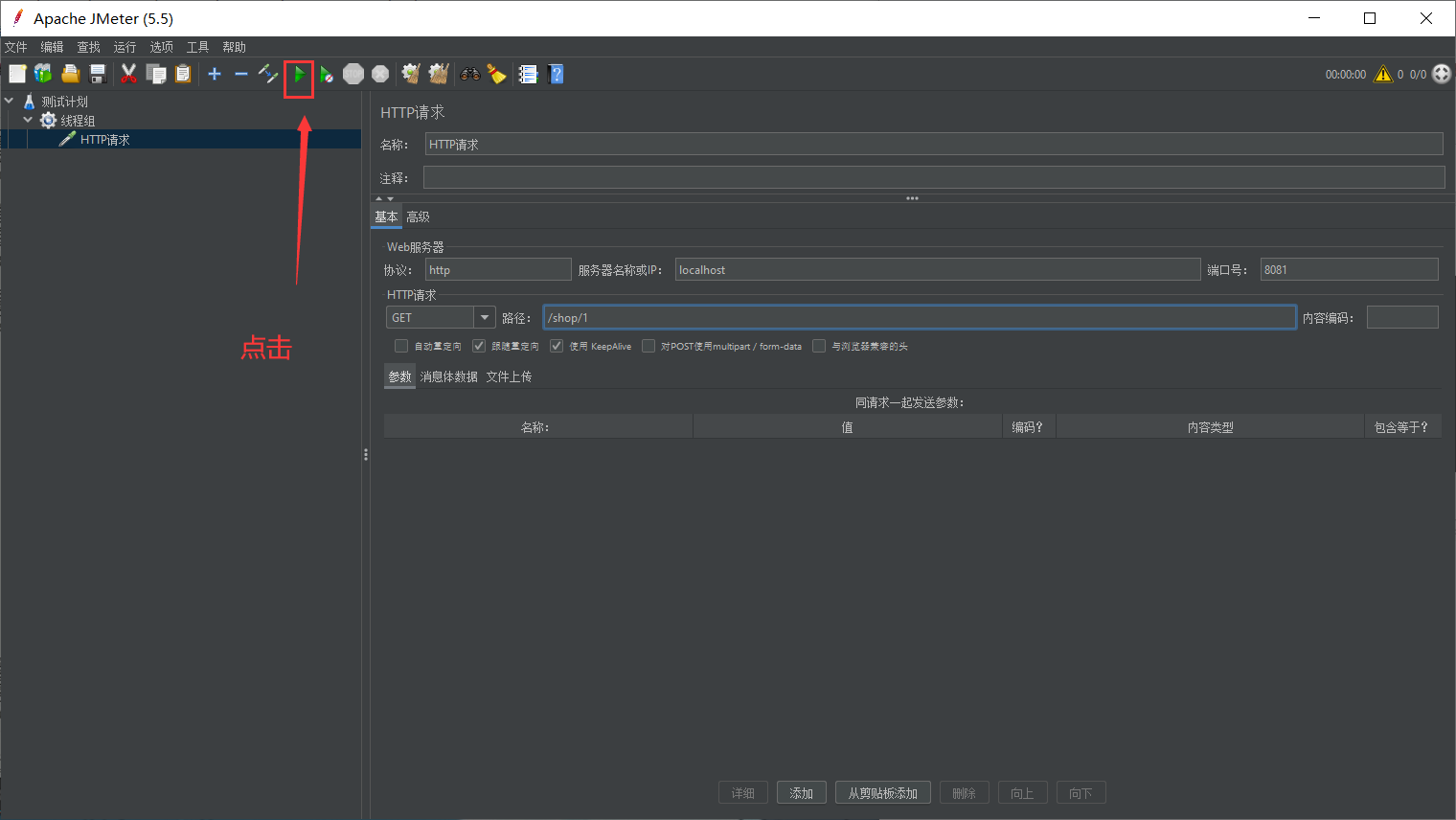Image resolution: width=1456 pixels, height=820 pixels.
Task: Open the 文件 menu
Action: click(16, 47)
